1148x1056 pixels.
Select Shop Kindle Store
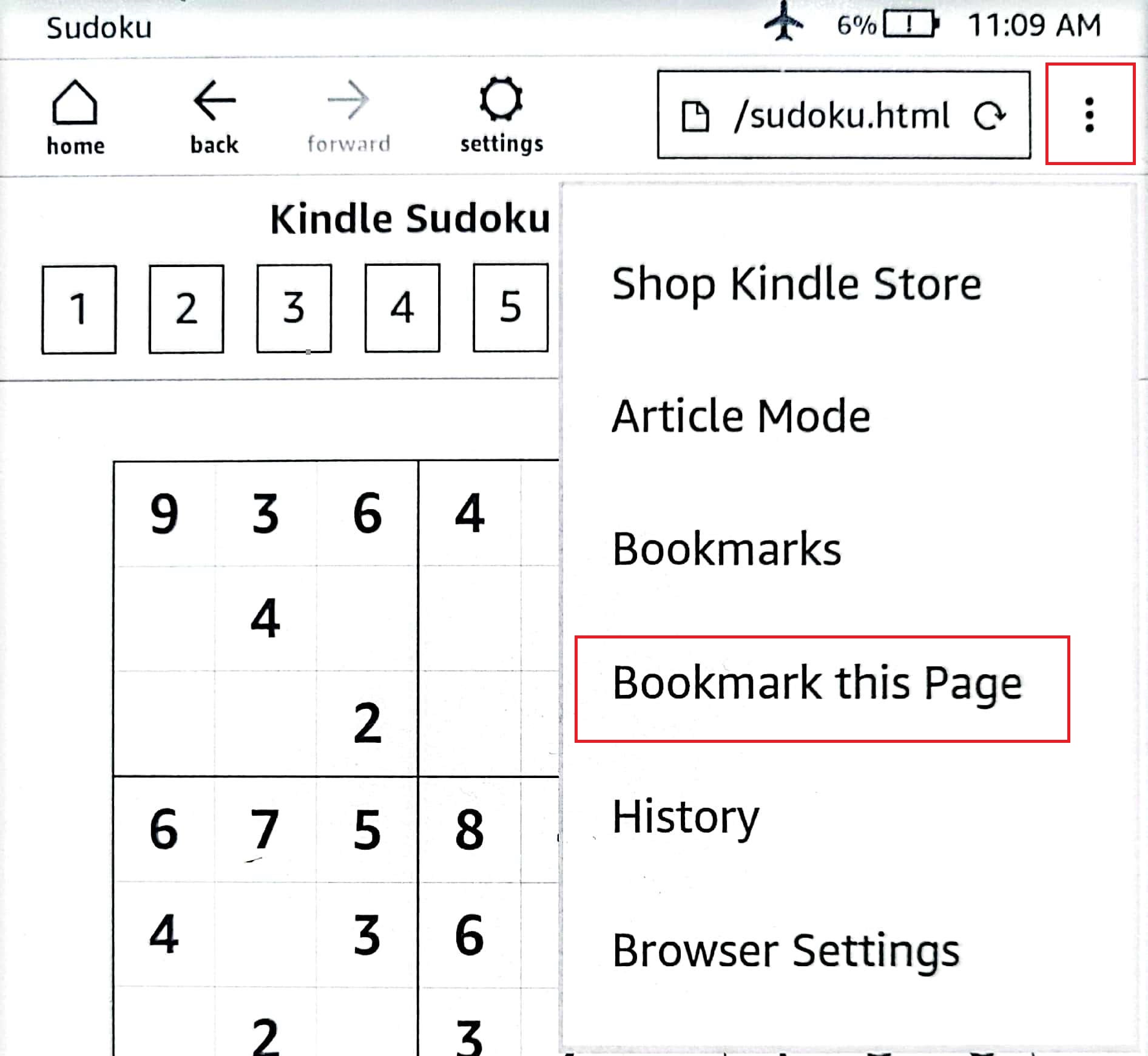tap(796, 284)
